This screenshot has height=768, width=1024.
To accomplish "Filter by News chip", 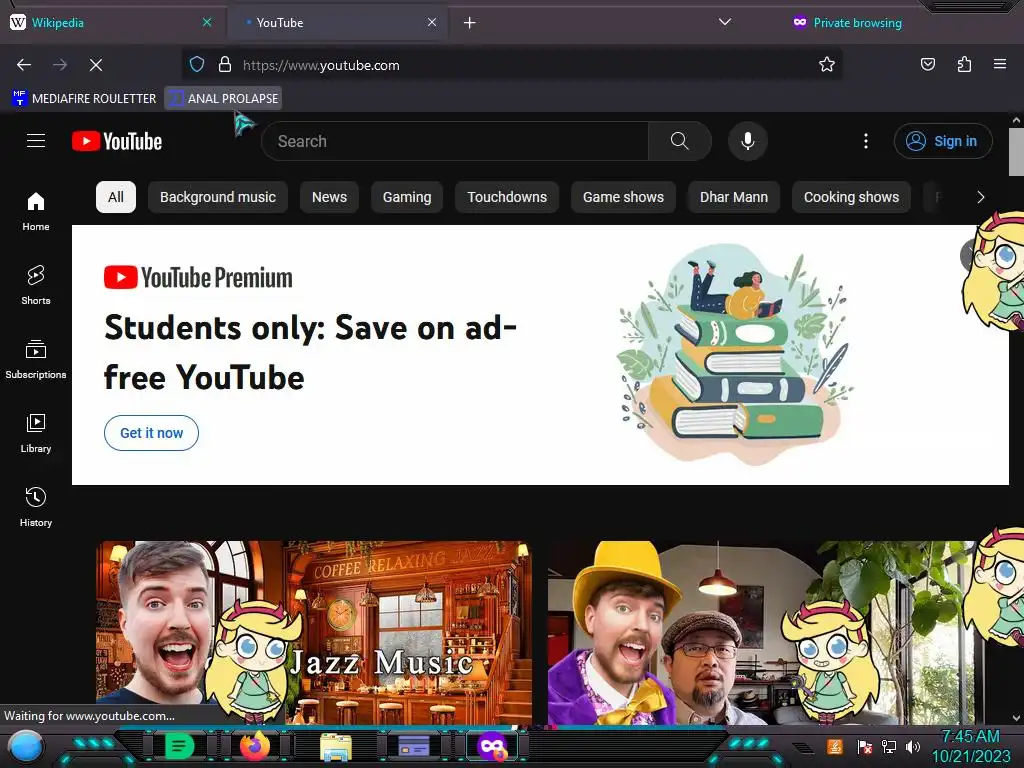I will tap(329, 197).
